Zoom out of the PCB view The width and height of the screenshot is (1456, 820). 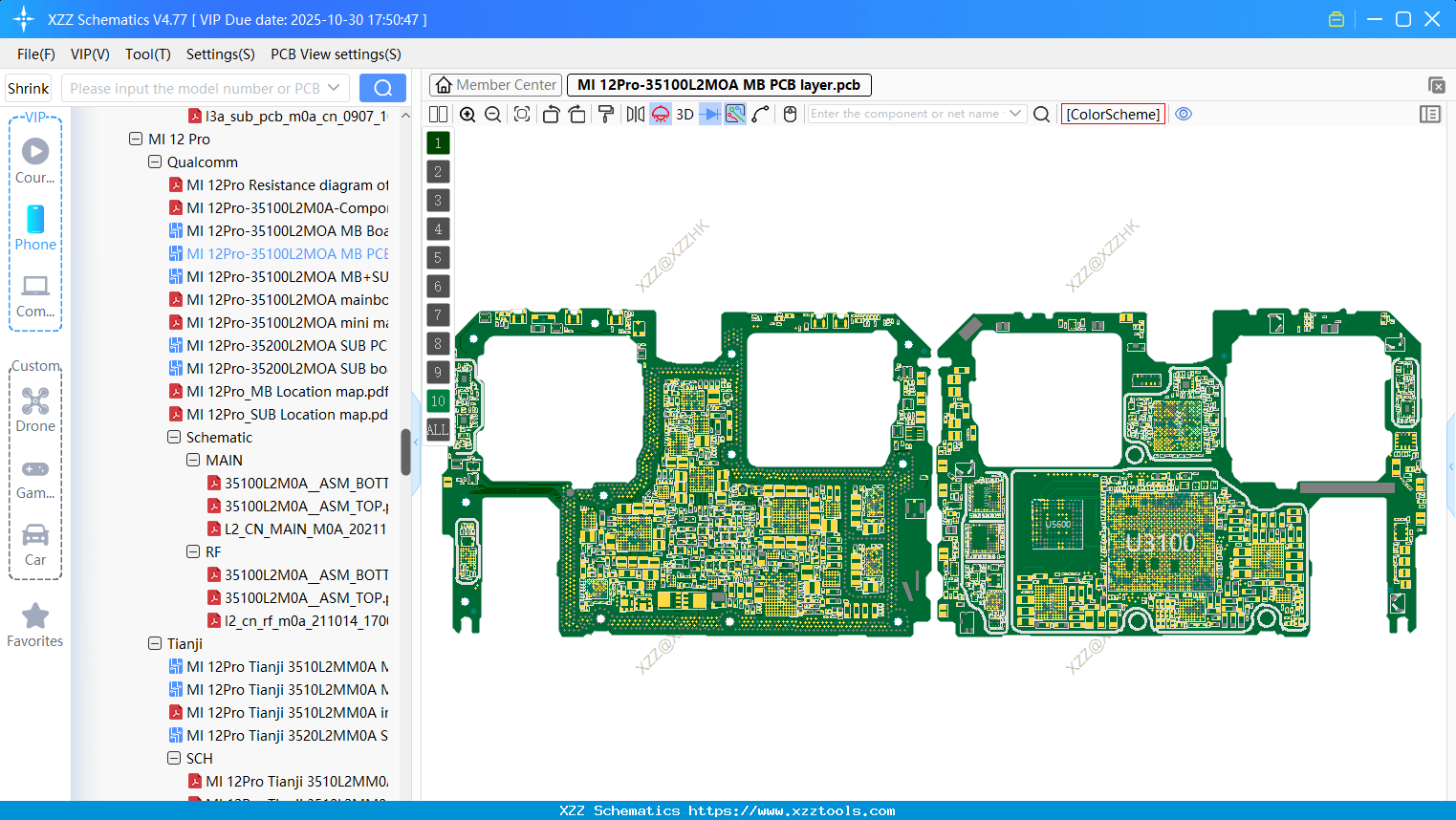click(492, 114)
